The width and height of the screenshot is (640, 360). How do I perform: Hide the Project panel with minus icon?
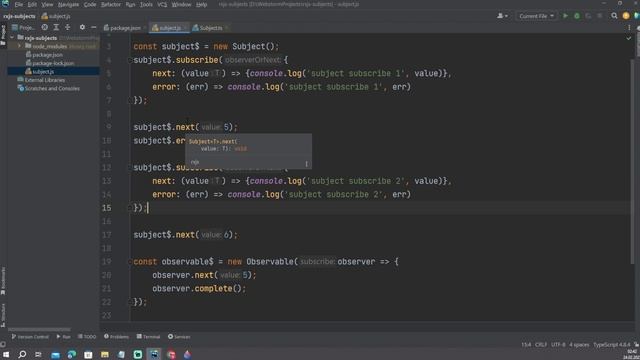(x=93, y=27)
